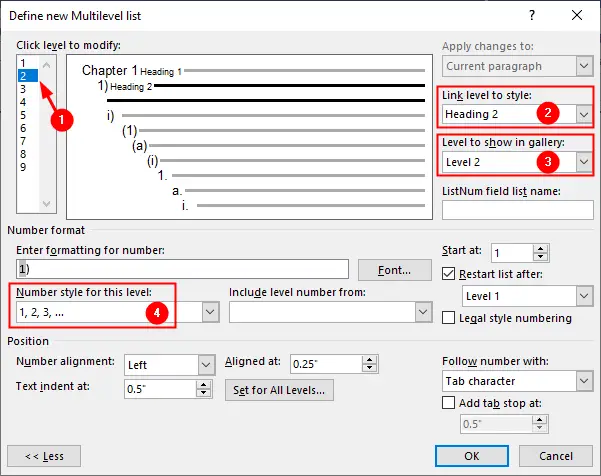Select level 4 in level list

click(x=23, y=102)
